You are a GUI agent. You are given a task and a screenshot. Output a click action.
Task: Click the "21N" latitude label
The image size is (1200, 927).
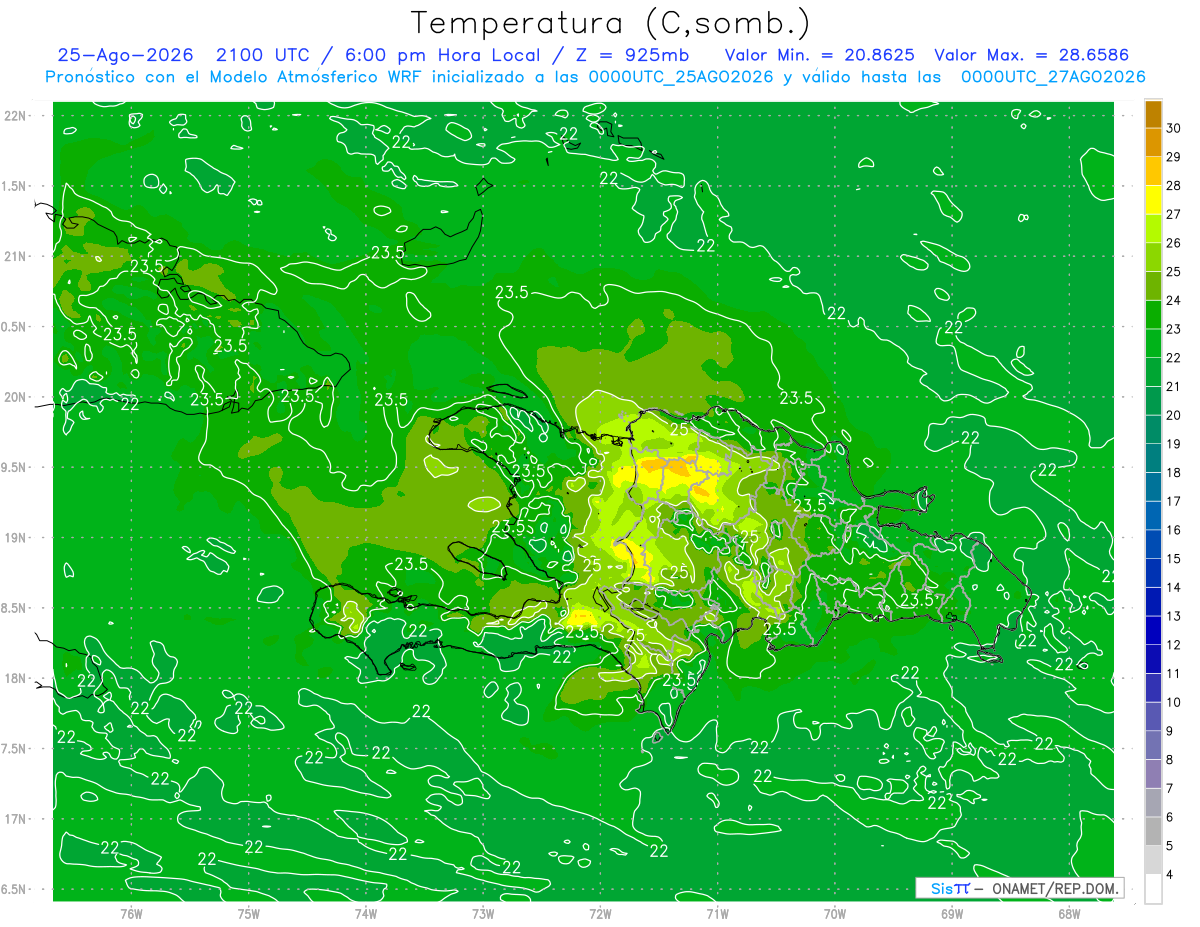17,256
